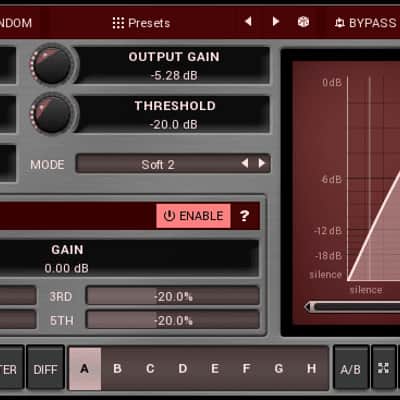Click the A/B comparison button
400x400 pixels.
click(351, 368)
